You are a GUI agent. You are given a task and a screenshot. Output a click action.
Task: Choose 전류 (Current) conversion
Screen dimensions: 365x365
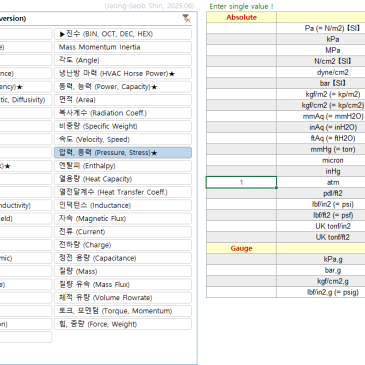(x=123, y=232)
